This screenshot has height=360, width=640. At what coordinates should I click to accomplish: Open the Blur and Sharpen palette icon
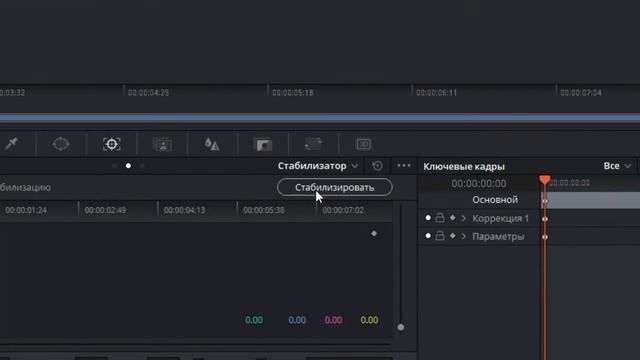click(x=212, y=144)
